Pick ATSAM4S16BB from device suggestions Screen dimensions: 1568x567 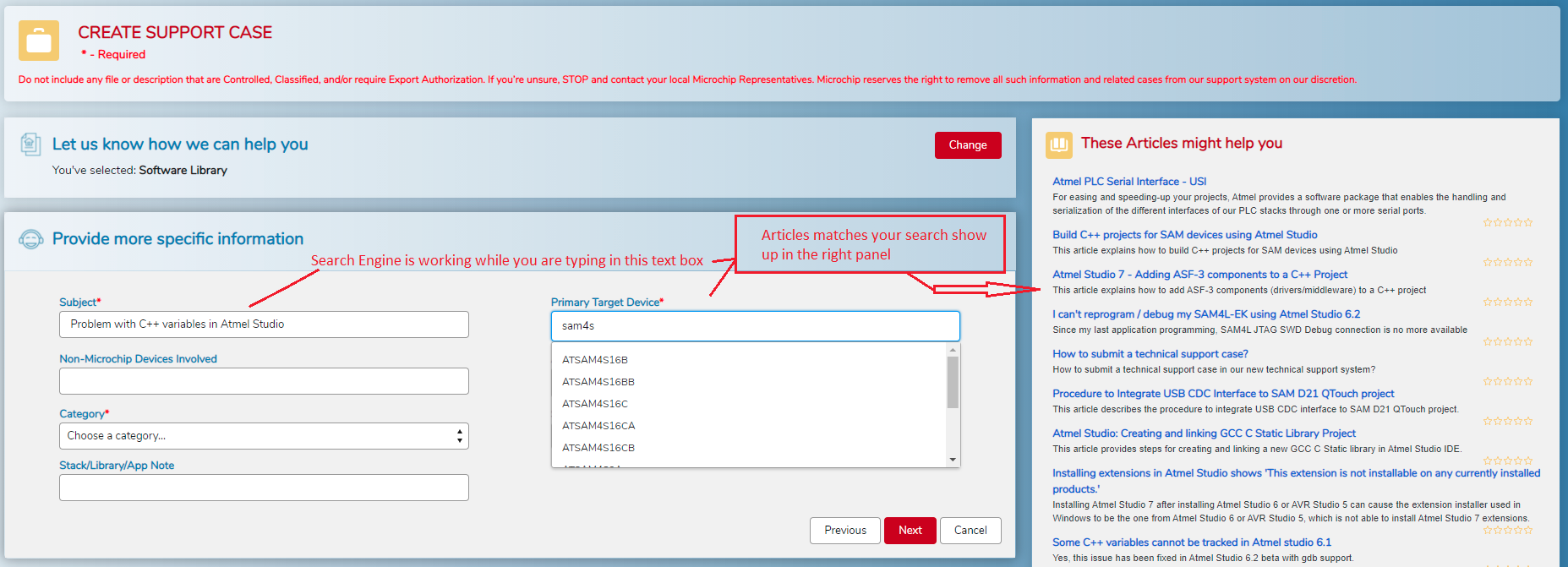598,382
